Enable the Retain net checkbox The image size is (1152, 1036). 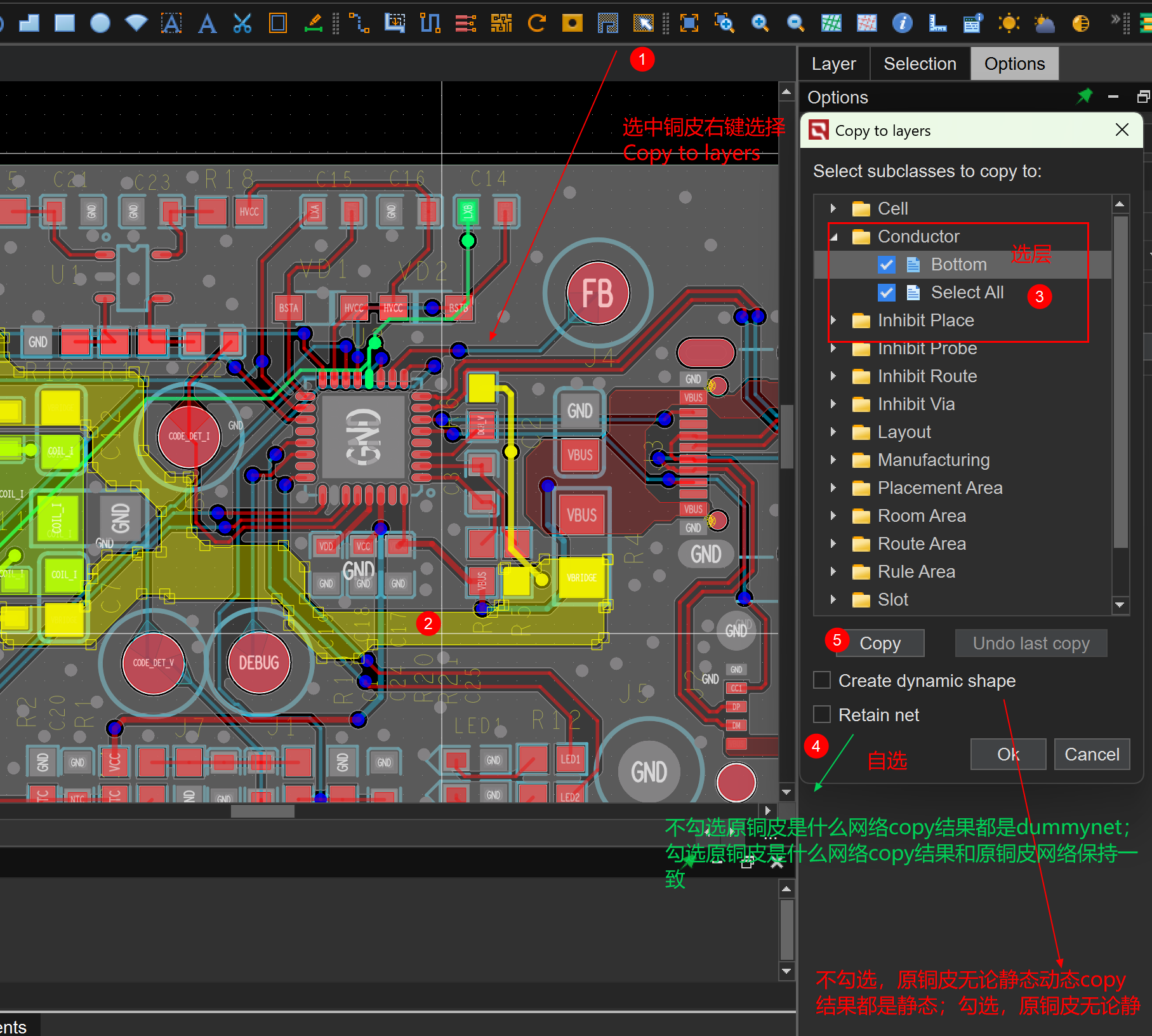point(822,715)
